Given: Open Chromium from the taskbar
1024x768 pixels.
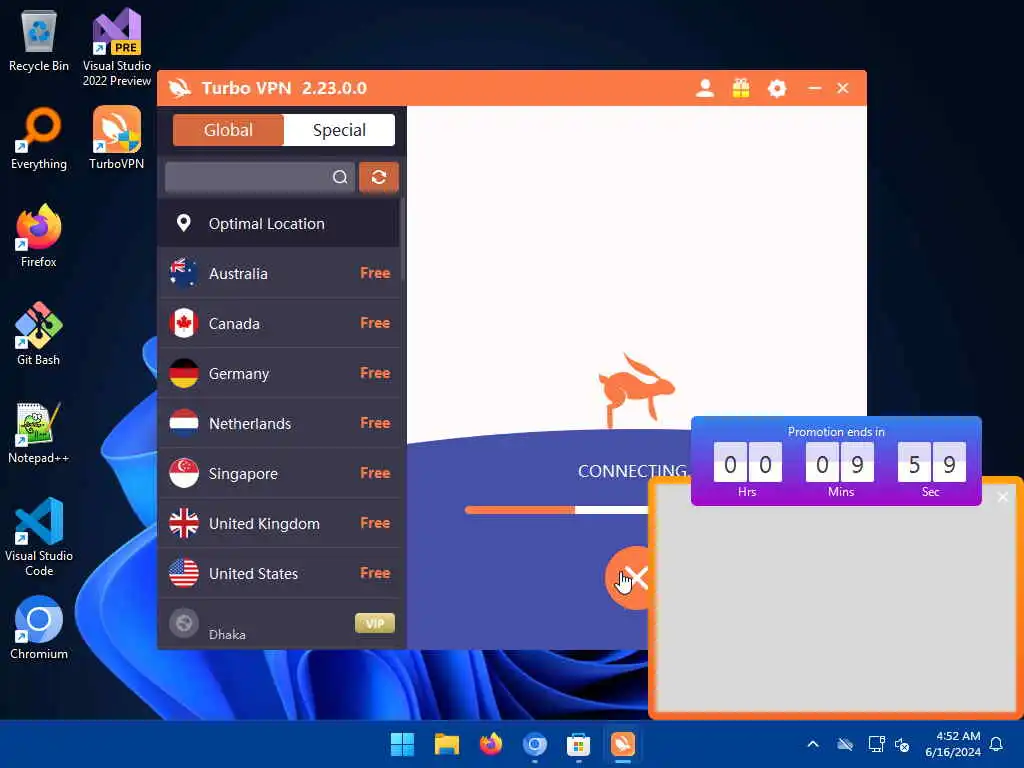Looking at the screenshot, I should pos(535,744).
